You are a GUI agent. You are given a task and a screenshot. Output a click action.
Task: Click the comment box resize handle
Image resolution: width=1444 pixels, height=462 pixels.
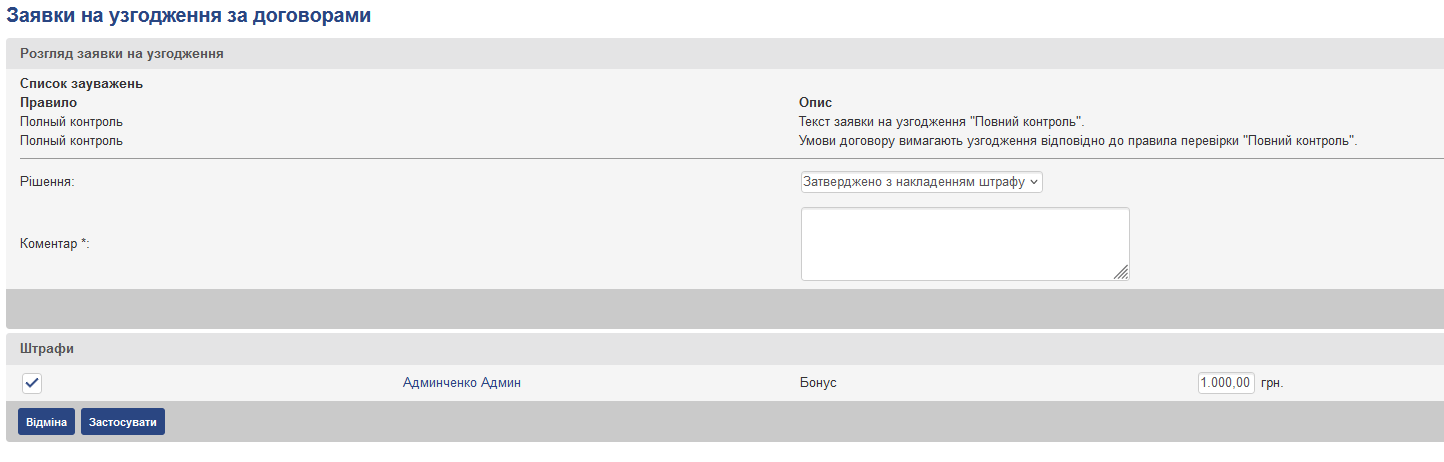1121,272
